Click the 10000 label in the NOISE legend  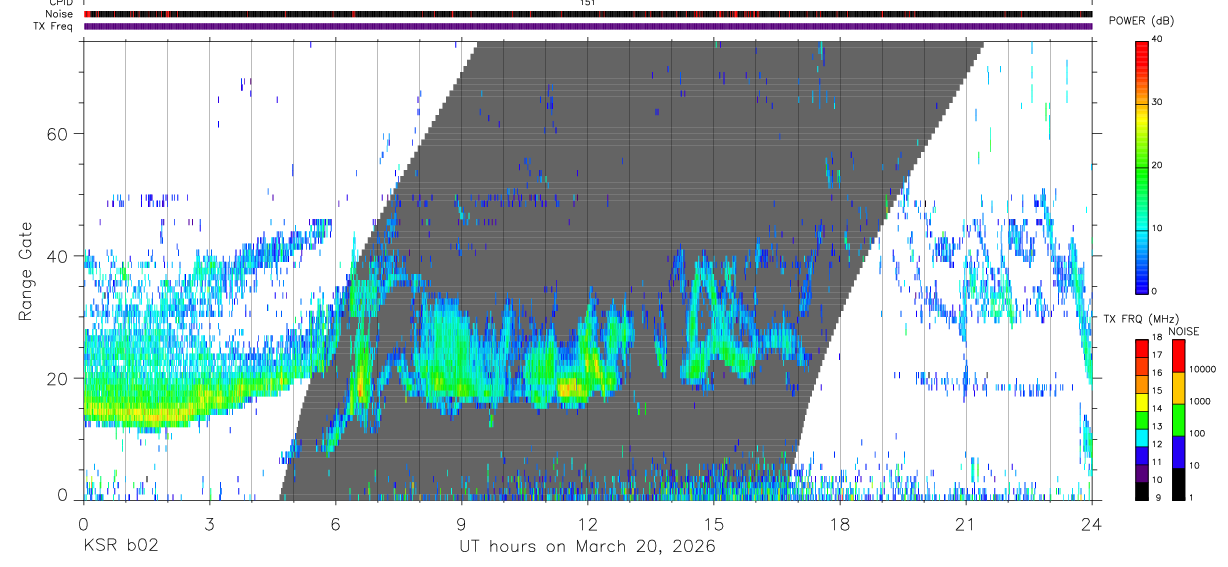point(1204,369)
